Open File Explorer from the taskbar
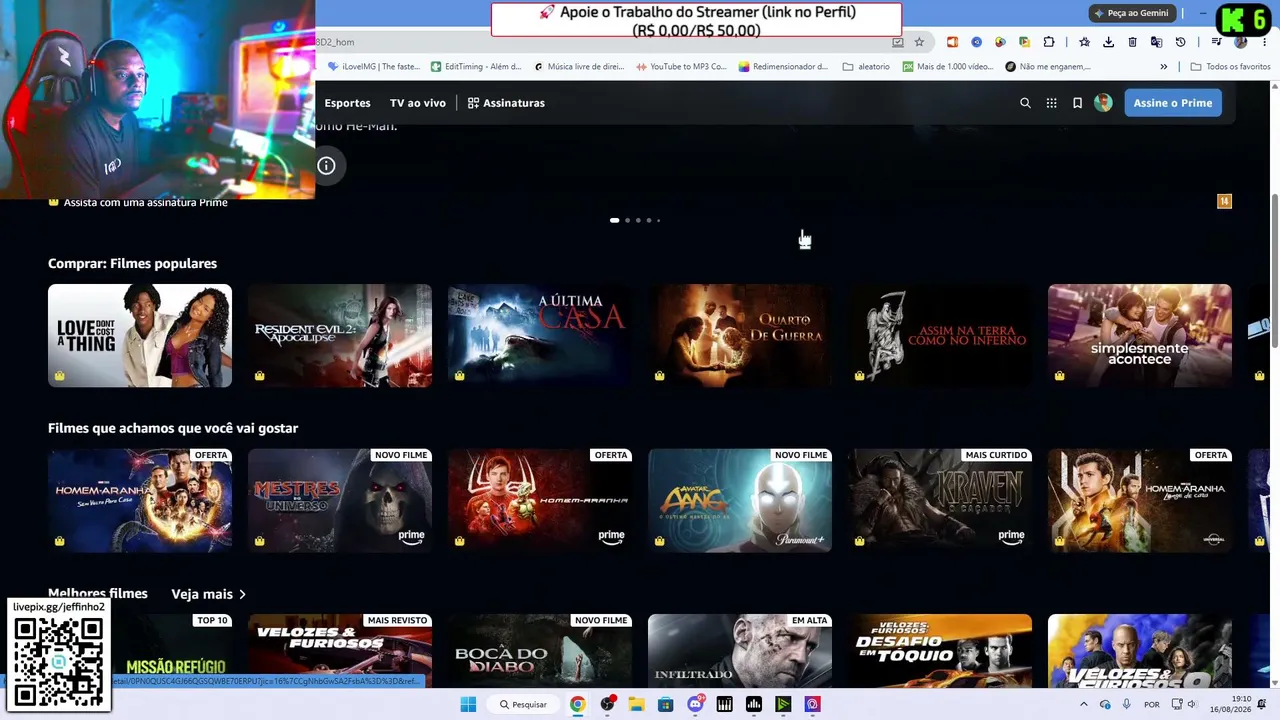Image resolution: width=1280 pixels, height=720 pixels. coord(636,704)
